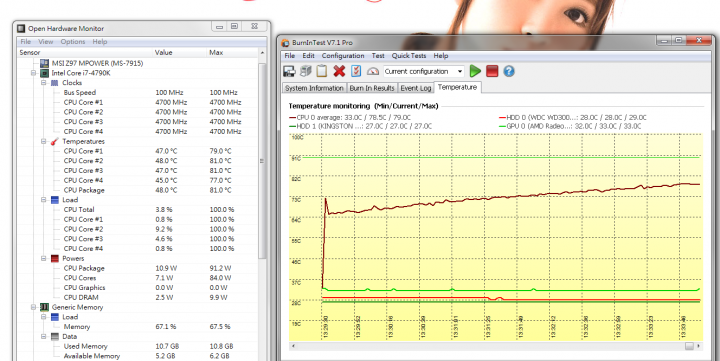Click the GPU 0 AMD Radeon legend entry

click(x=570, y=126)
